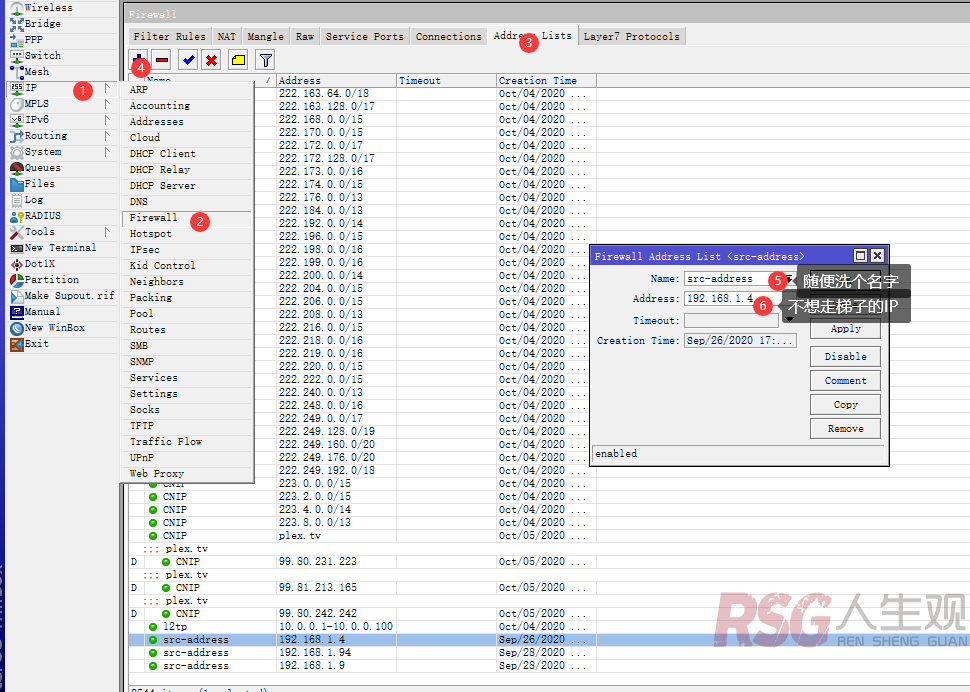Switch to the NAT tab
This screenshot has width=970, height=692.
(226, 36)
